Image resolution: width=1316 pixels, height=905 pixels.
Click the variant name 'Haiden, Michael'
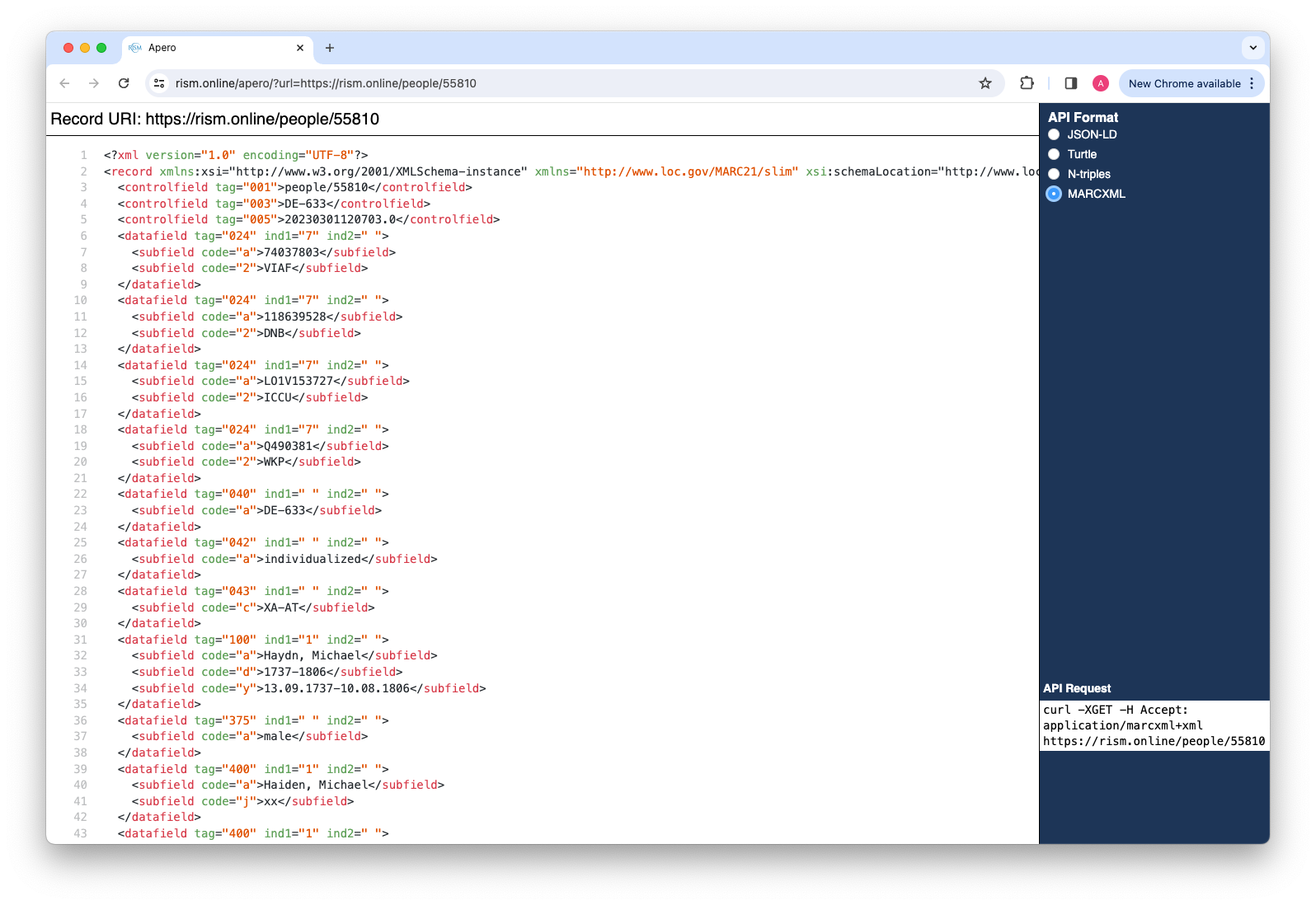click(x=316, y=785)
